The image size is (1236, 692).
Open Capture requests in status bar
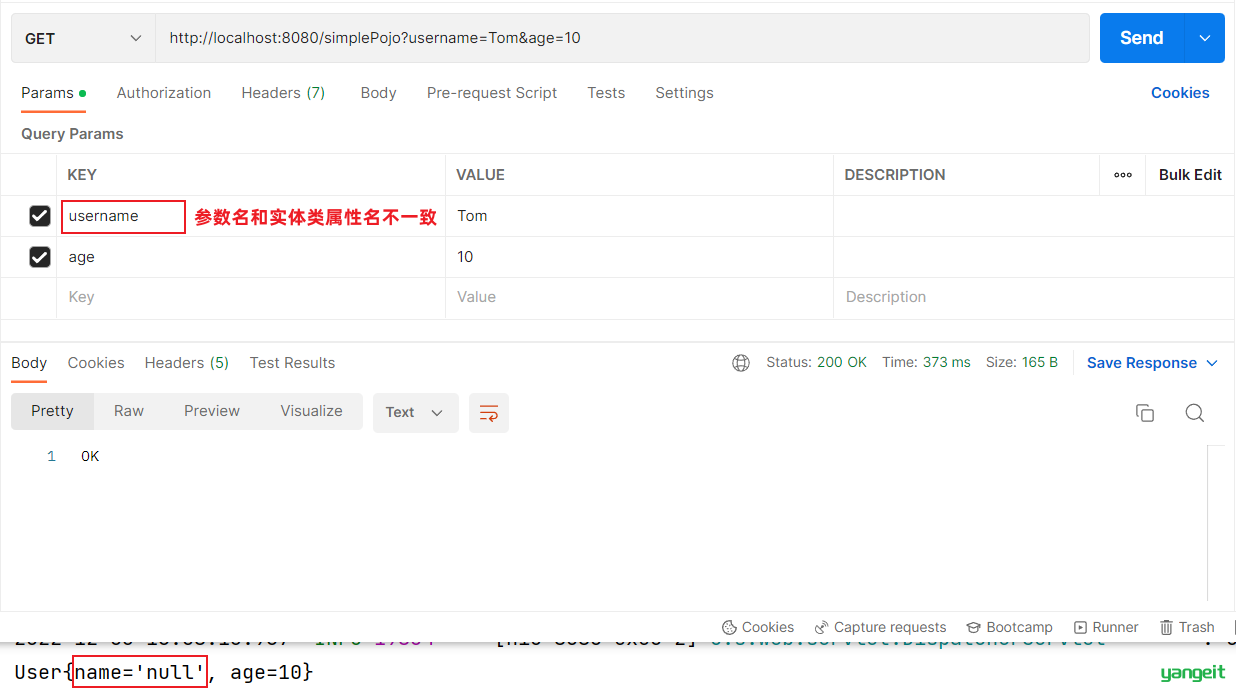pos(880,627)
